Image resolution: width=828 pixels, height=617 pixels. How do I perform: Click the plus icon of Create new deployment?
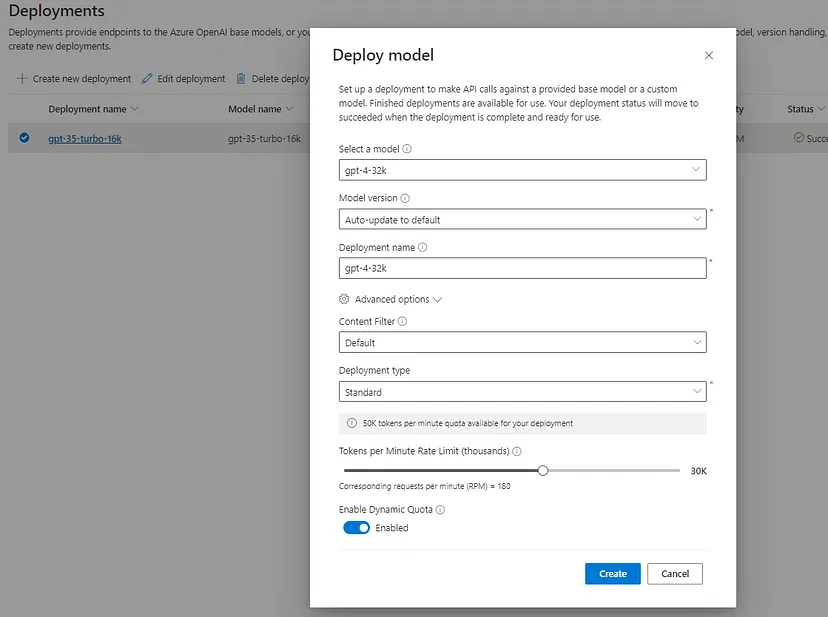click(x=22, y=79)
